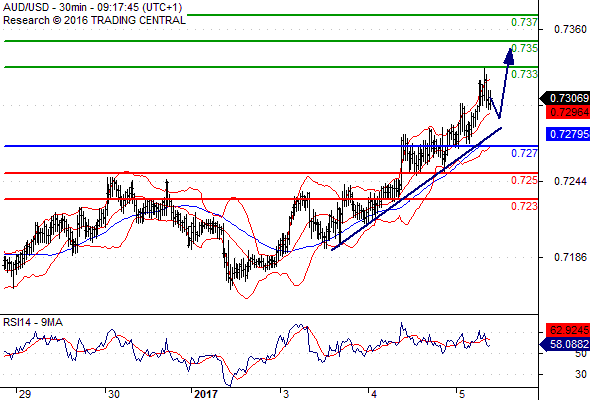Click the RSI axis value 50
The width and height of the screenshot is (590, 400).
[581, 354]
